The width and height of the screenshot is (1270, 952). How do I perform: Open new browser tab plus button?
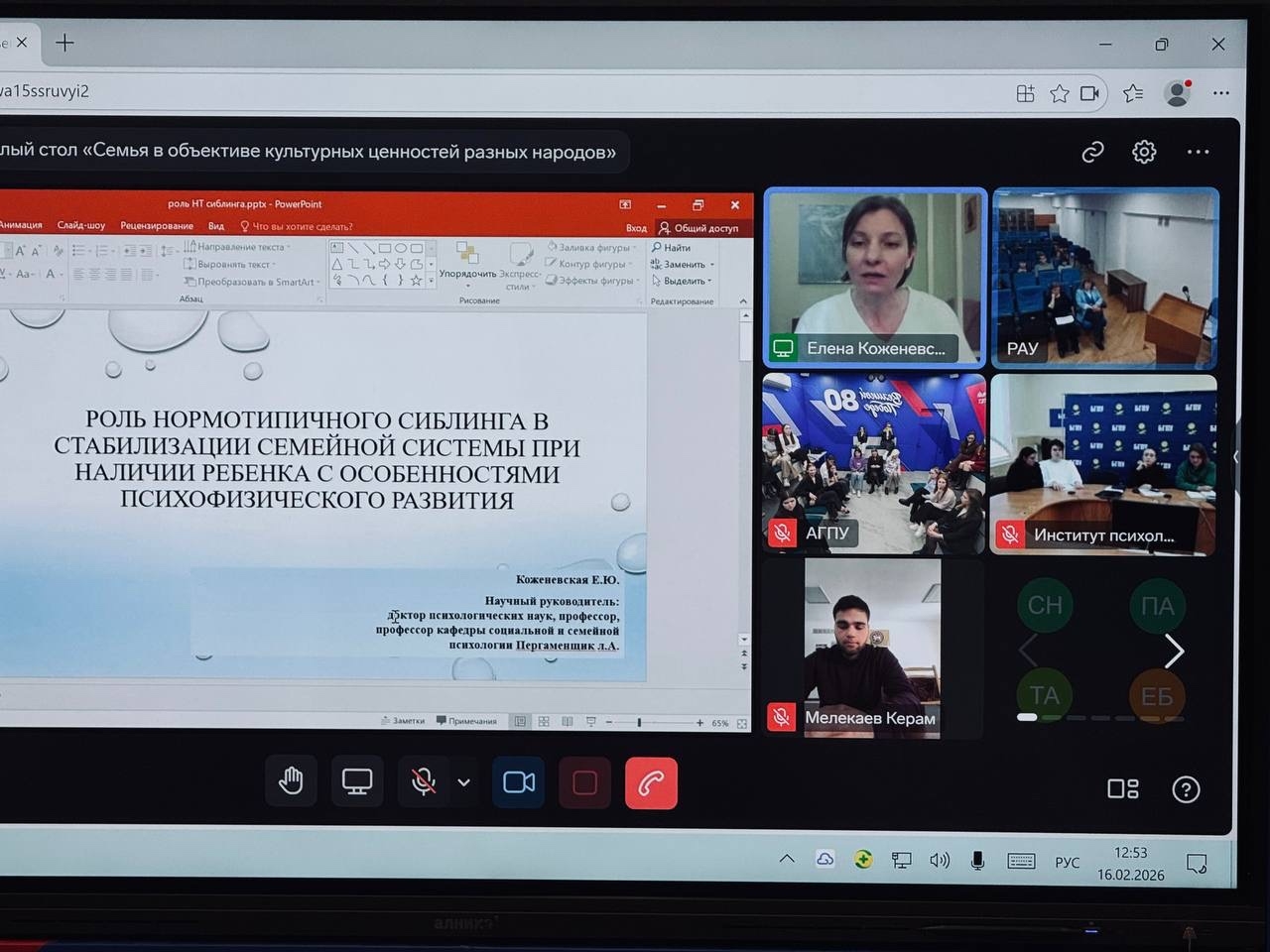[x=64, y=43]
